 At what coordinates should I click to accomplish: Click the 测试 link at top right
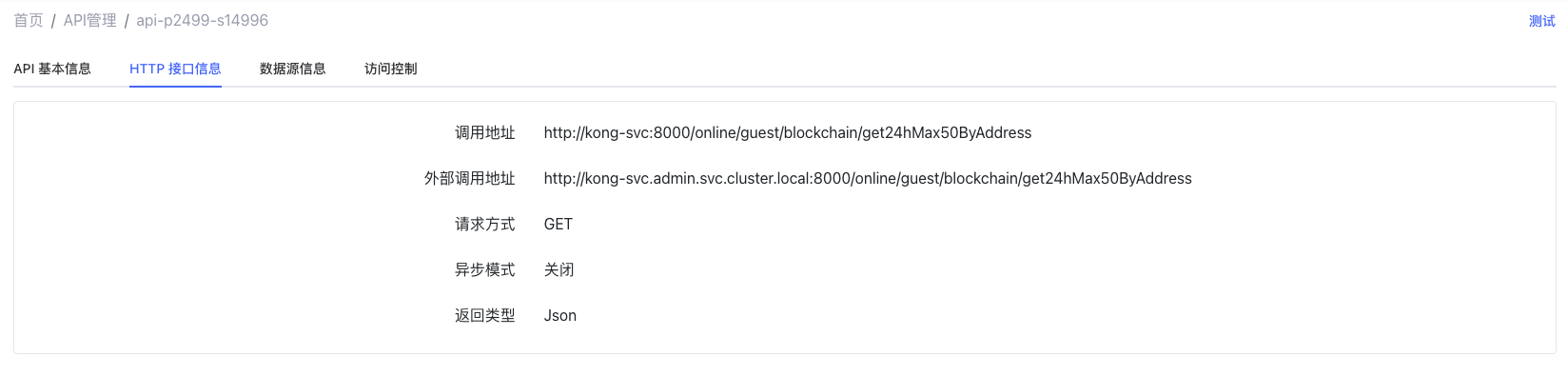[1541, 21]
